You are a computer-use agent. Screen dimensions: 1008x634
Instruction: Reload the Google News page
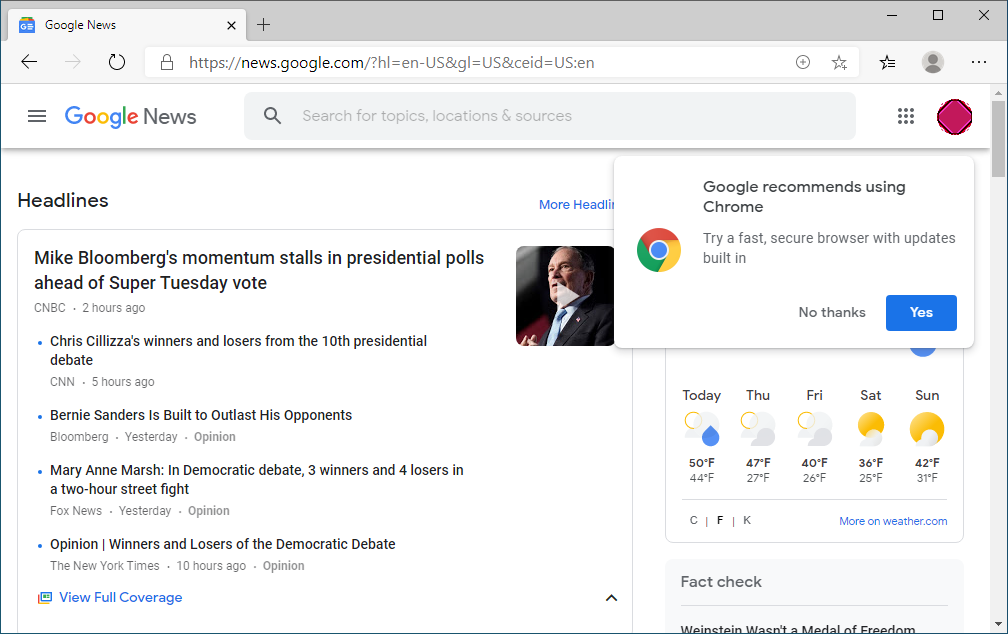tap(116, 62)
